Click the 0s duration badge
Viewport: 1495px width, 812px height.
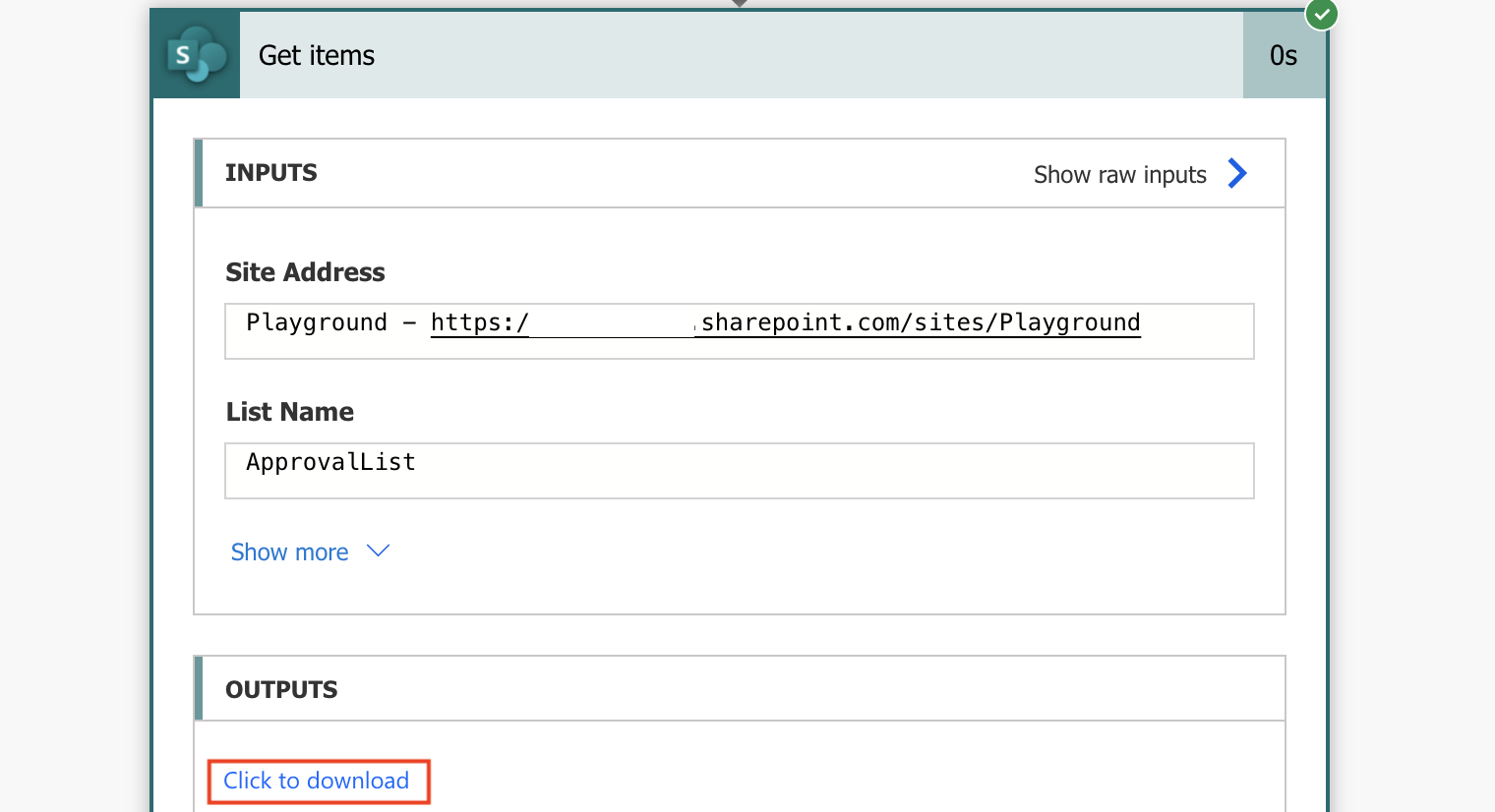[x=1284, y=55]
